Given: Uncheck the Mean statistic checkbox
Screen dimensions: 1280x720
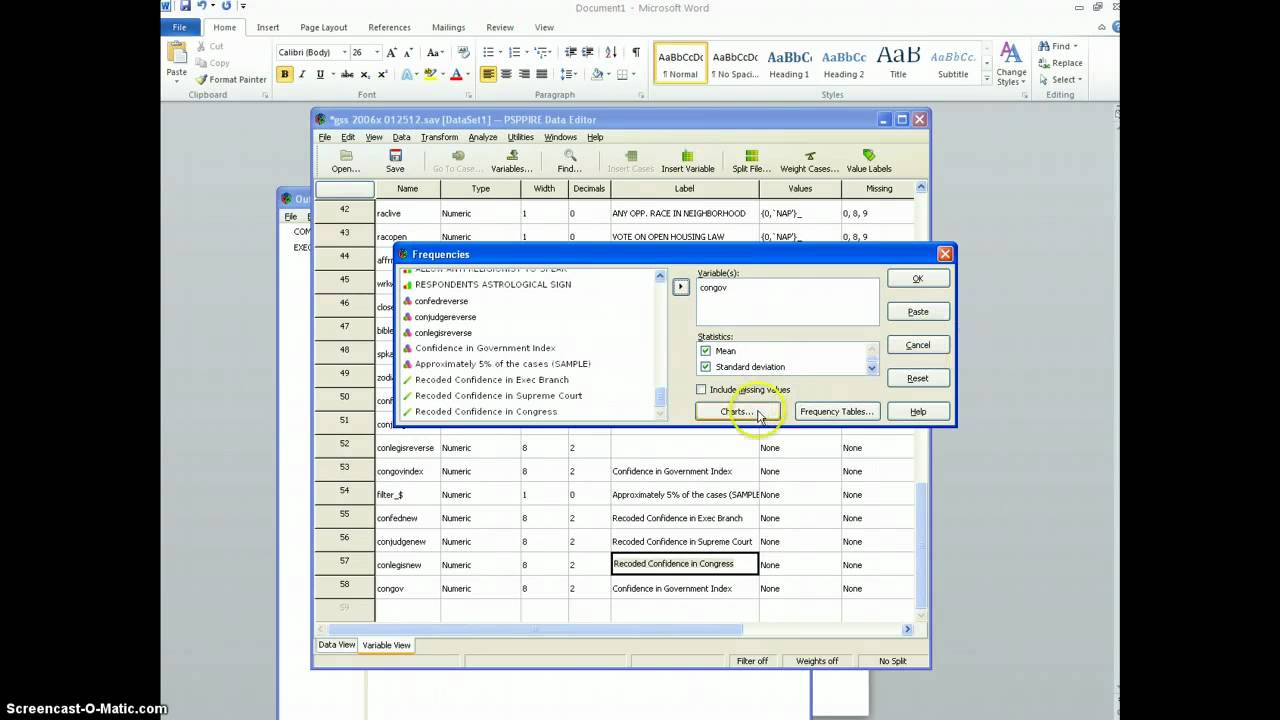Looking at the screenshot, I should click(706, 351).
